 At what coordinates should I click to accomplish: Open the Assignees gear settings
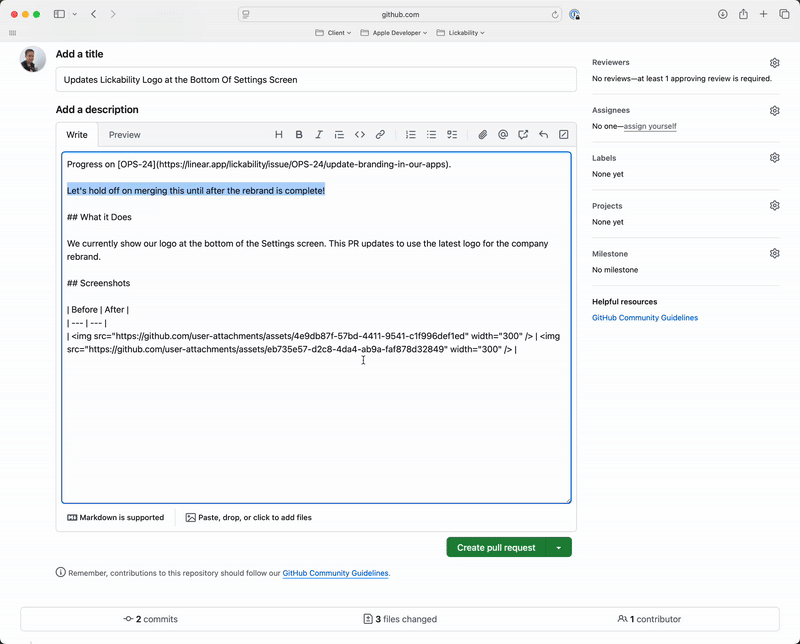pyautogui.click(x=774, y=111)
